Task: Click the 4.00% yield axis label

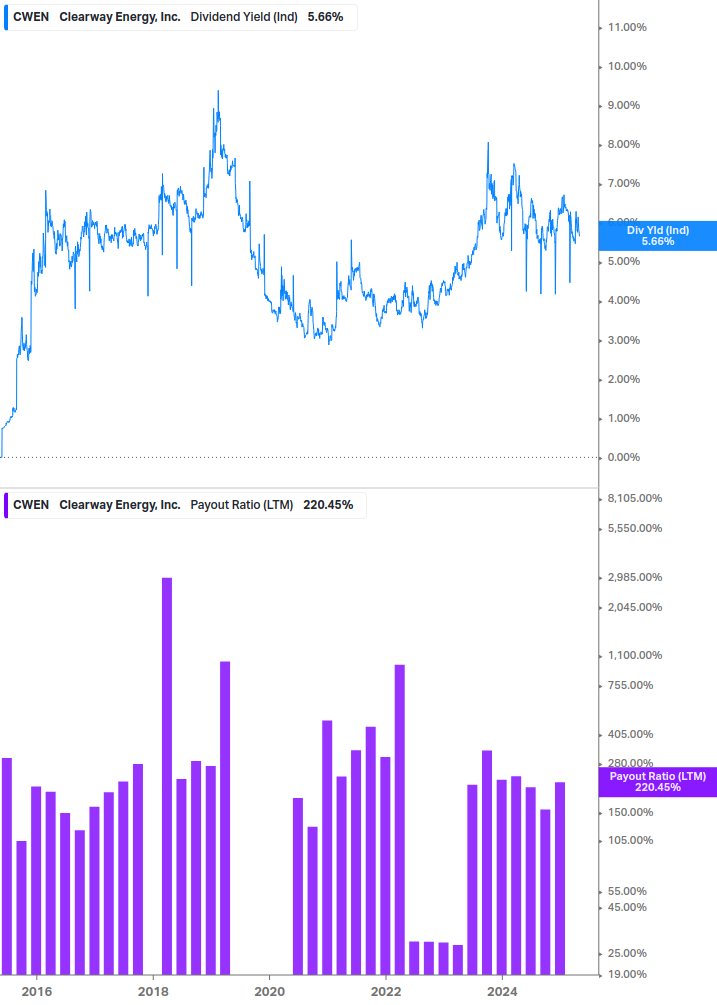Action: pos(623,301)
